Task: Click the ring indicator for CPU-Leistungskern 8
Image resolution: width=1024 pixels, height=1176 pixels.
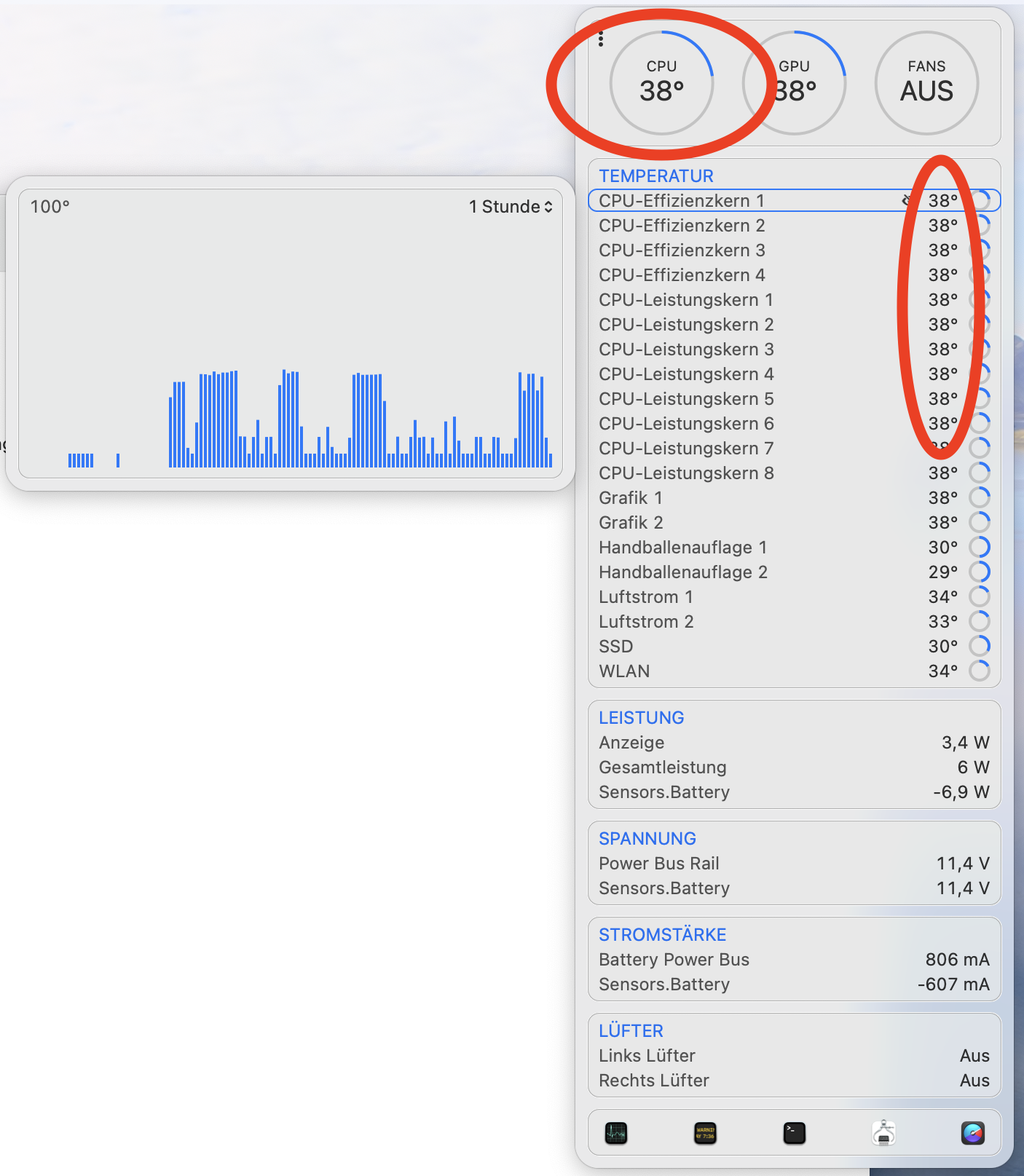Action: point(980,473)
